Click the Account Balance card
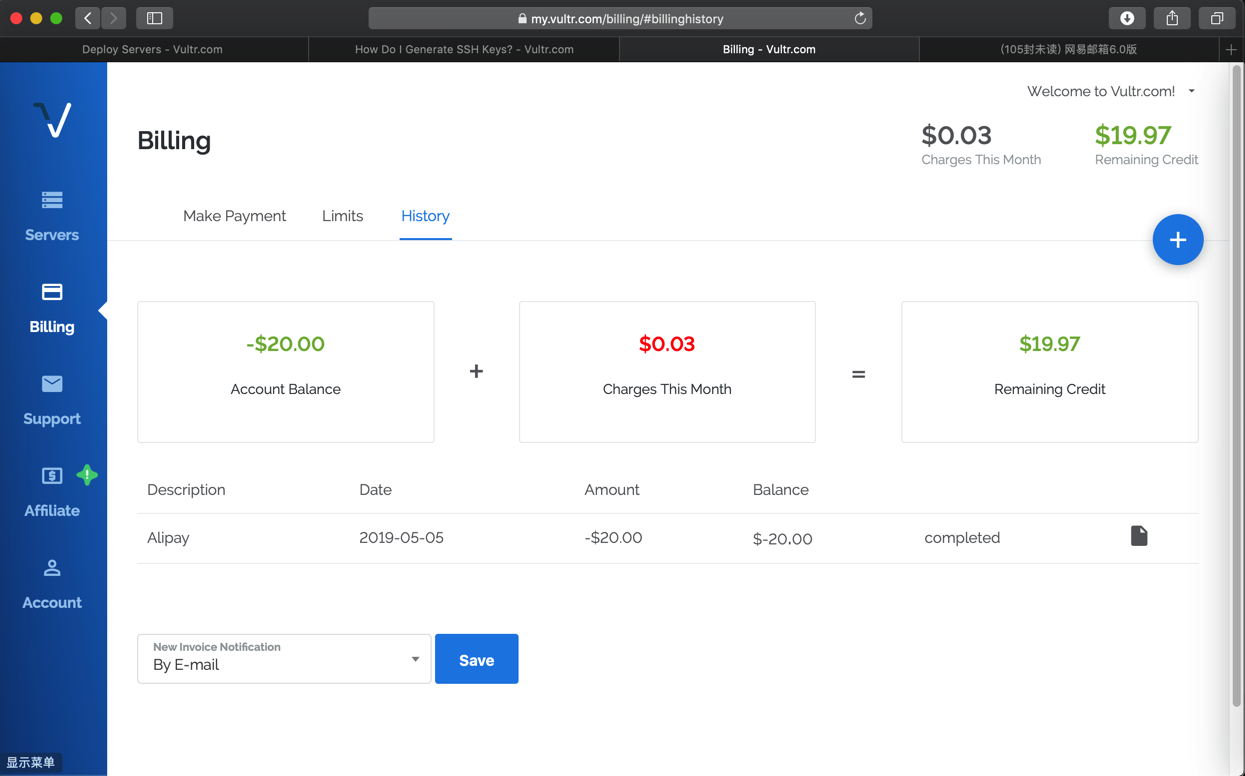The width and height of the screenshot is (1245, 776). (286, 372)
